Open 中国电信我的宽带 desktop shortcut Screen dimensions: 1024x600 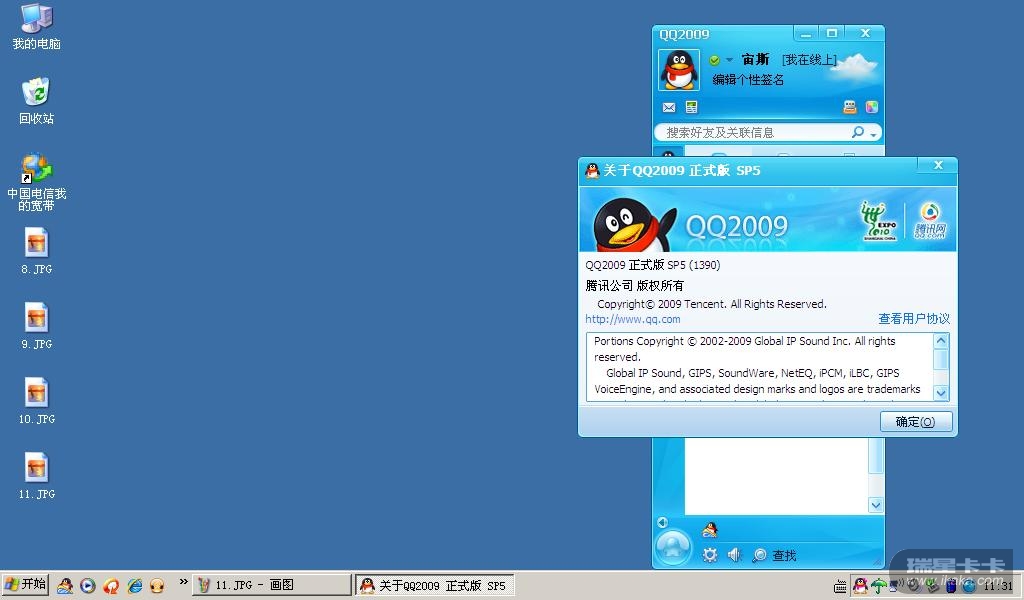coord(37,182)
